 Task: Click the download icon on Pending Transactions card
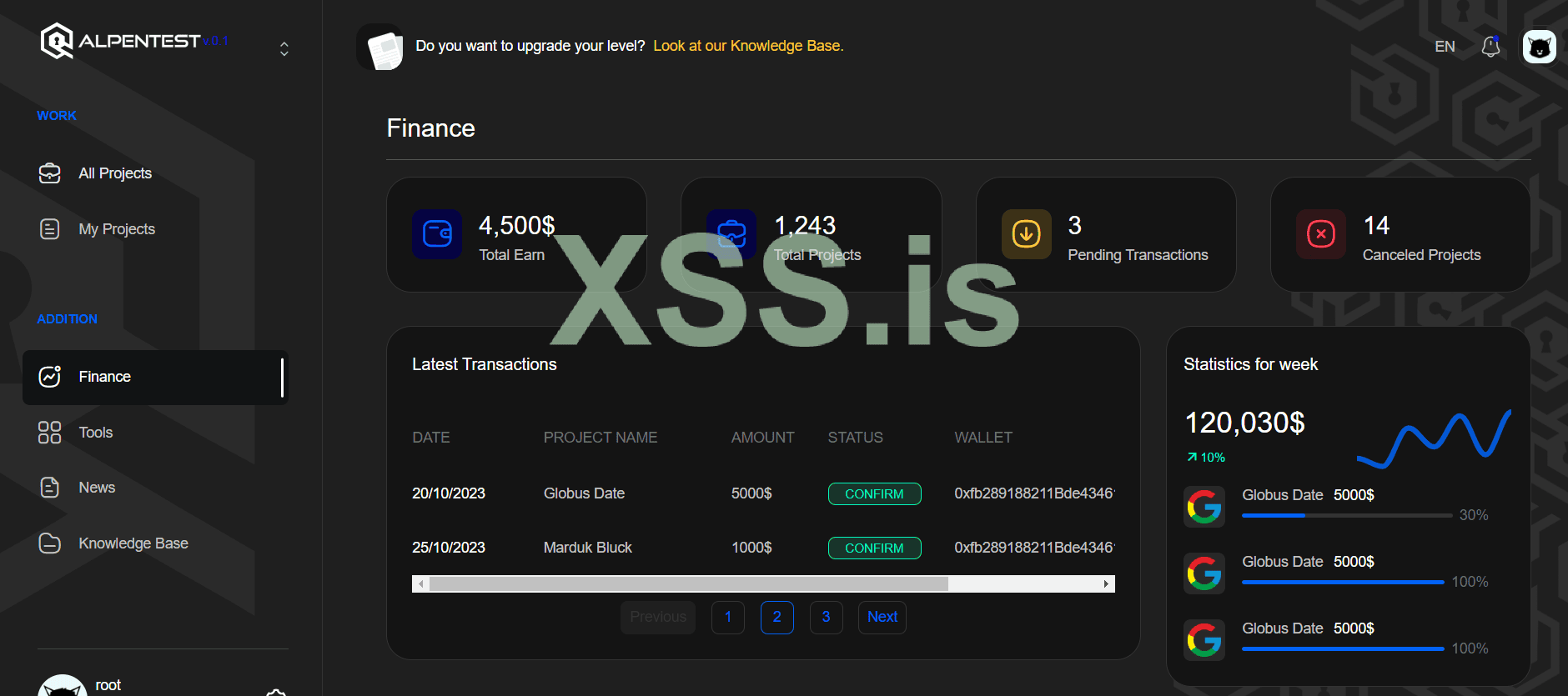[x=1027, y=234]
